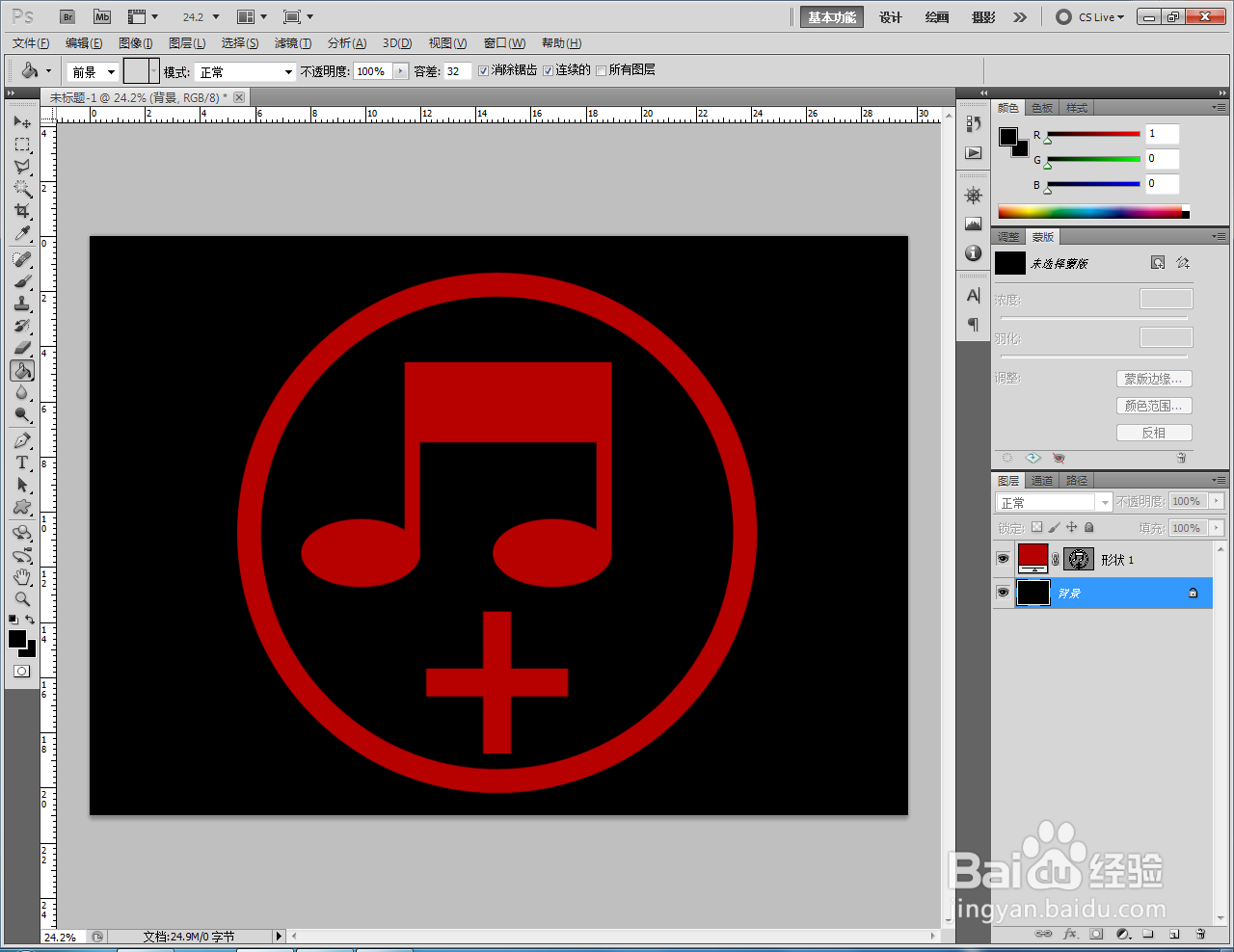Click the 颜色范围... button
The width and height of the screenshot is (1234, 952).
point(1154,406)
